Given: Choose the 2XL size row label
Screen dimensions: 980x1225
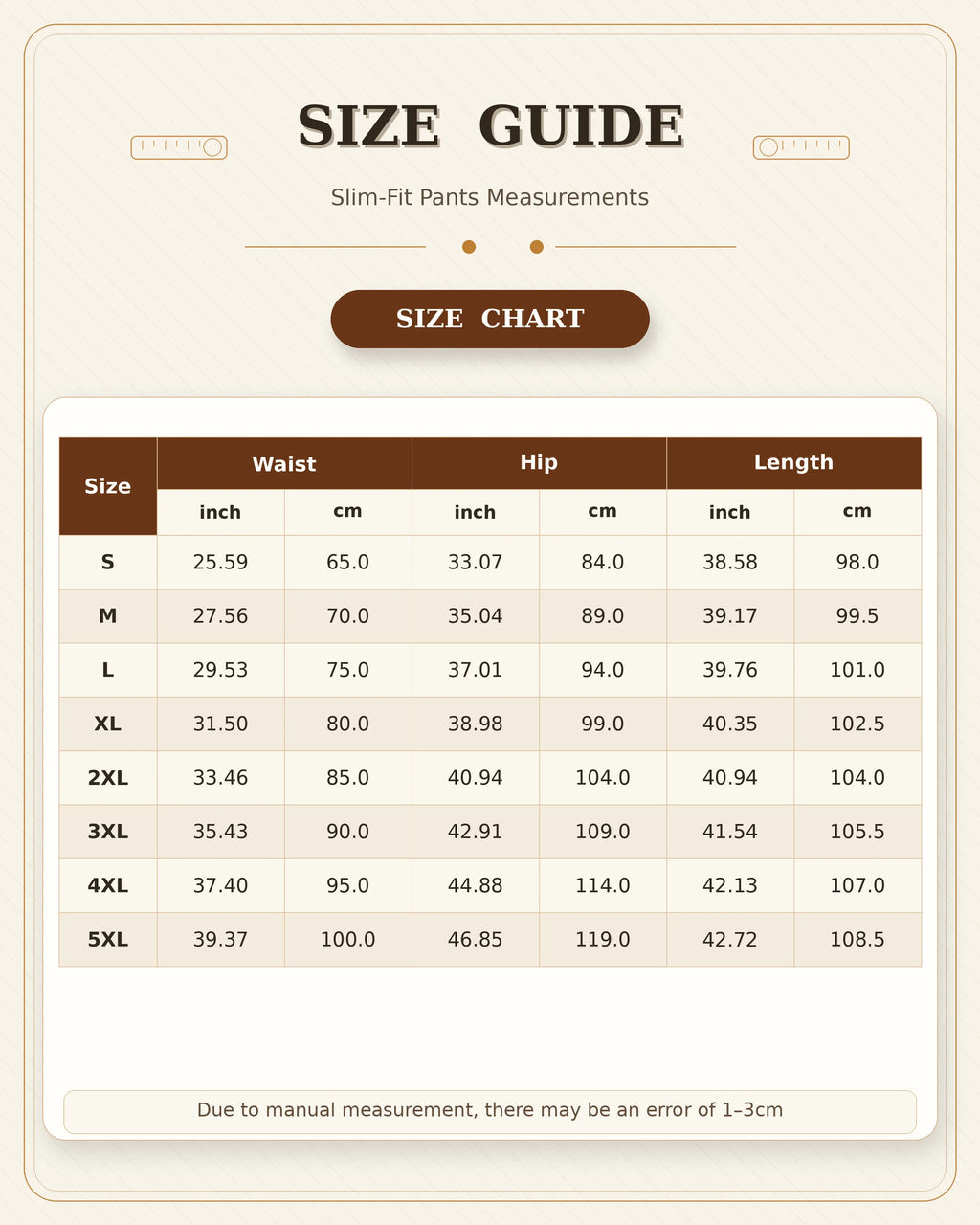Looking at the screenshot, I should click(x=108, y=778).
